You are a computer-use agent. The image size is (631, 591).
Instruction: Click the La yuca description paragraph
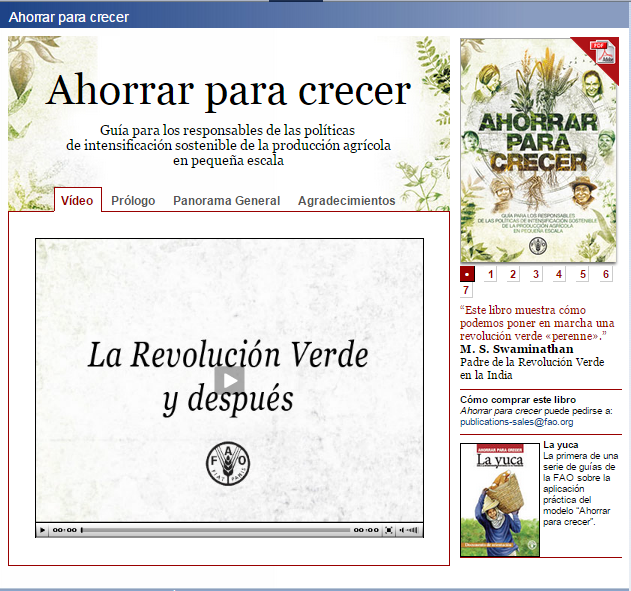pyautogui.click(x=581, y=489)
